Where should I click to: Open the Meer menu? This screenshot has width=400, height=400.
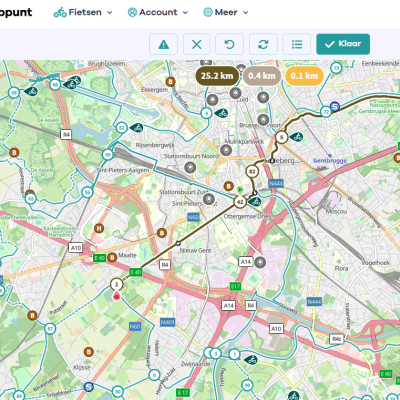pyautogui.click(x=226, y=12)
